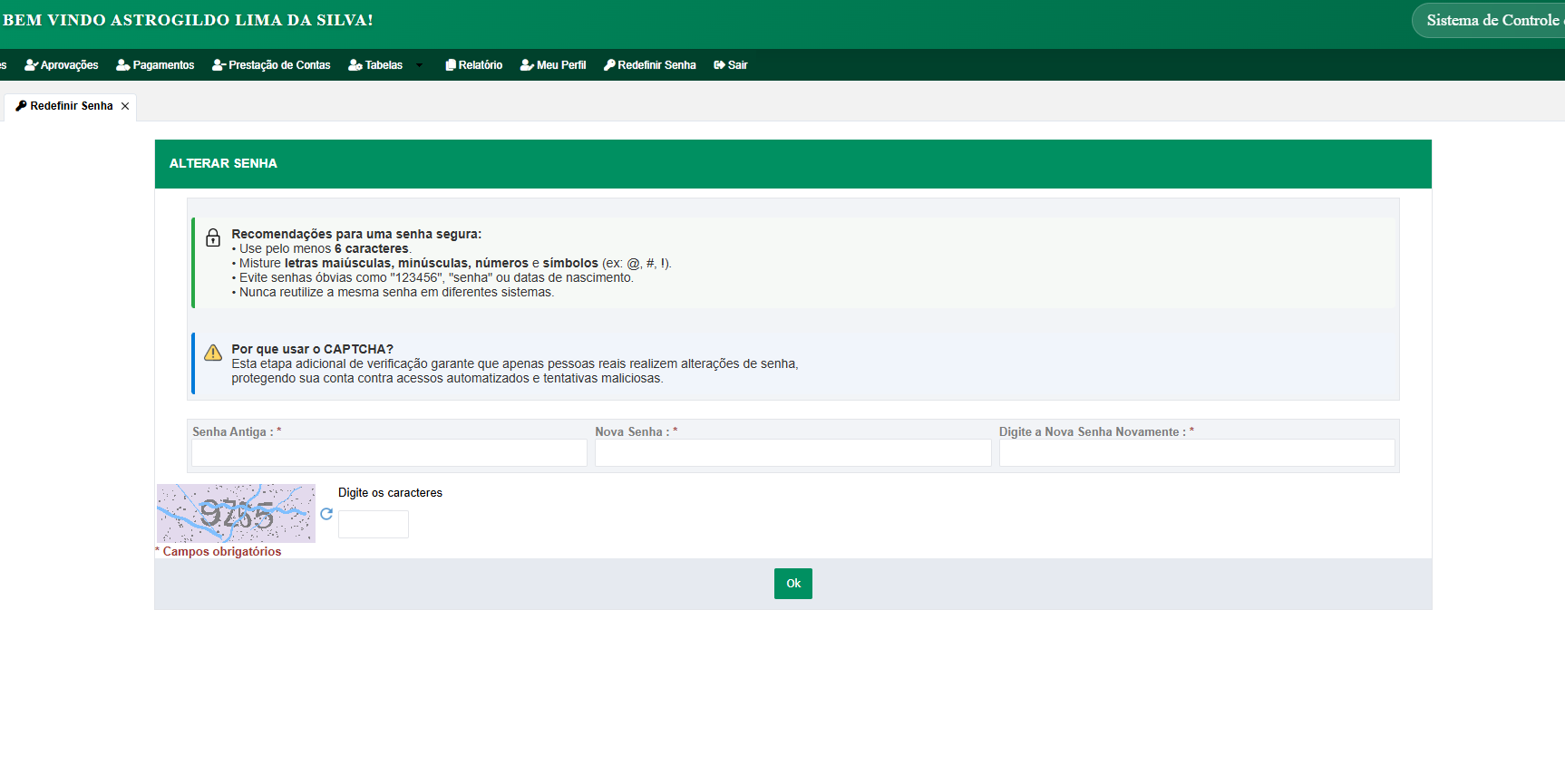This screenshot has width=1565, height=784.
Task: Refresh the CAPTCHA image
Action: click(326, 514)
